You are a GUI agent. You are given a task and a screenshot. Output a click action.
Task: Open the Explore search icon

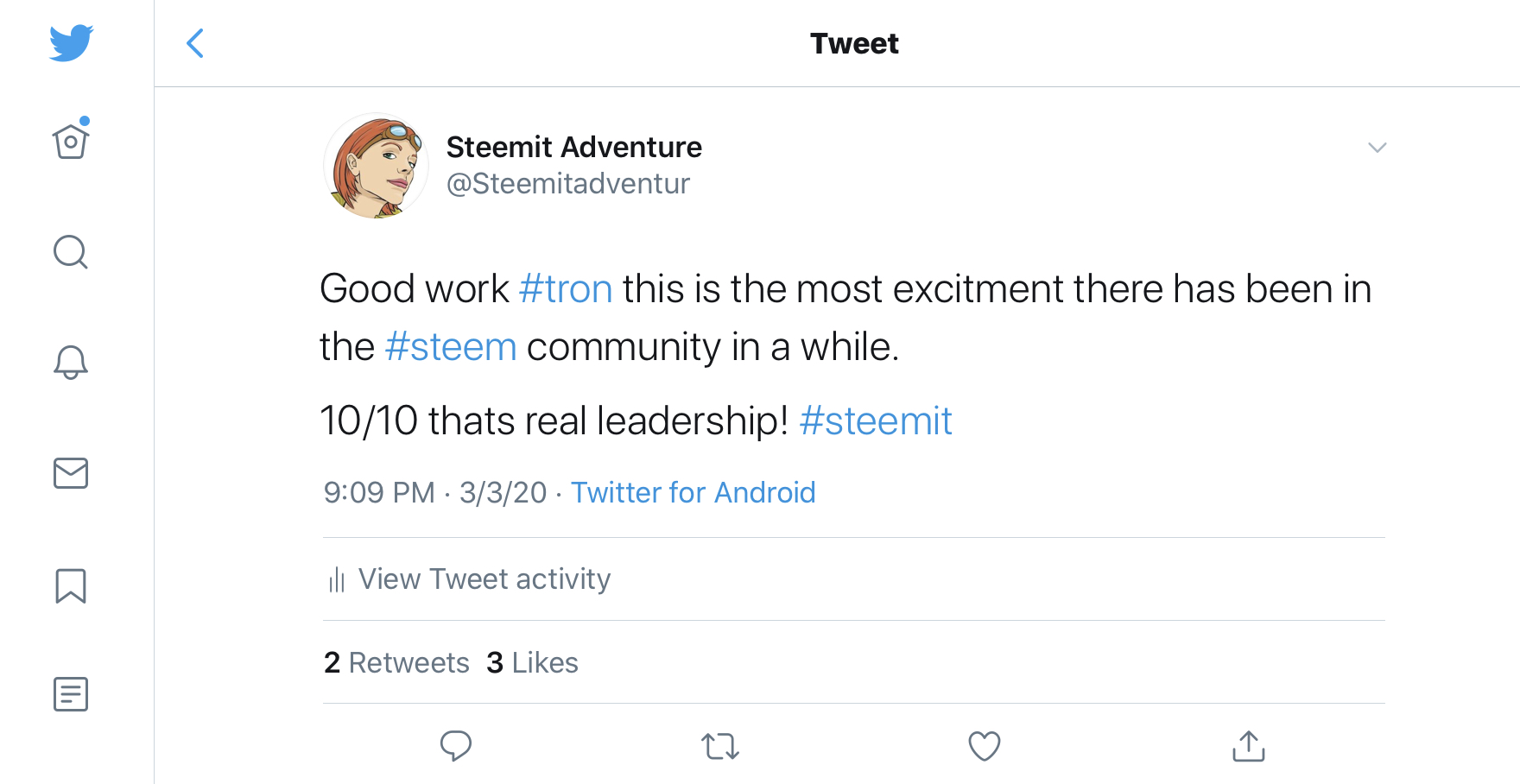(x=71, y=252)
